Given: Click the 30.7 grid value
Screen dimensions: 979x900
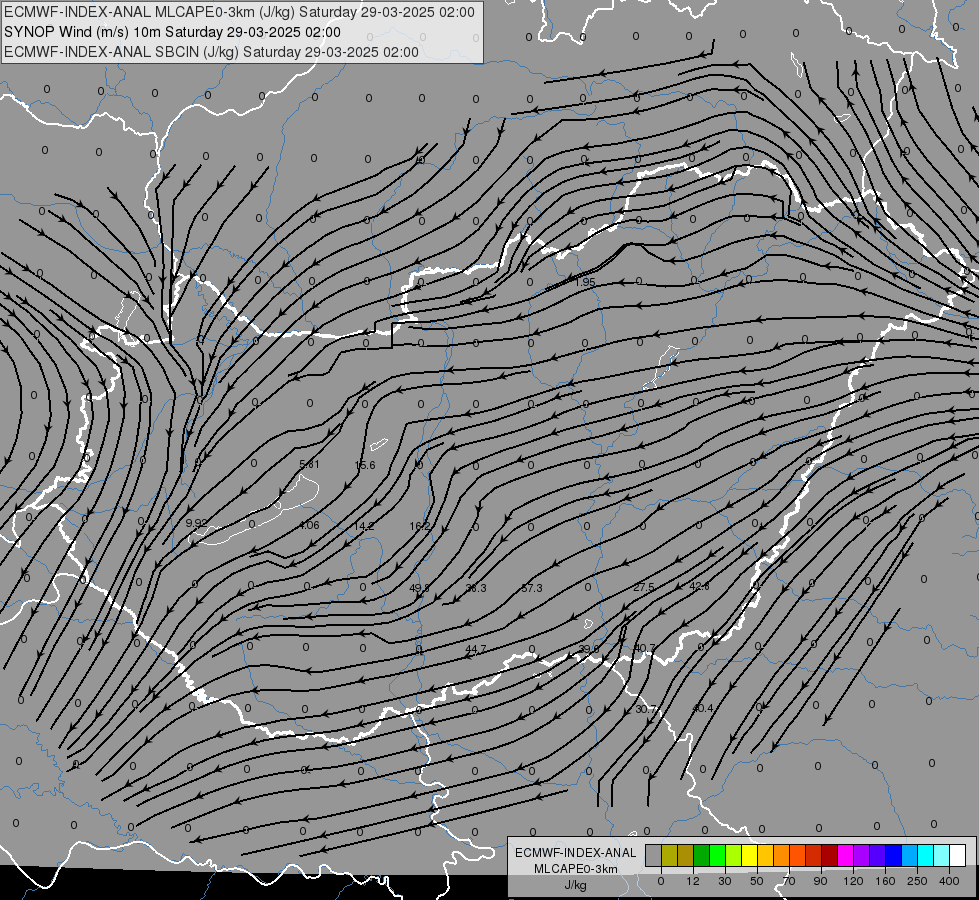Looking at the screenshot, I should (x=646, y=710).
